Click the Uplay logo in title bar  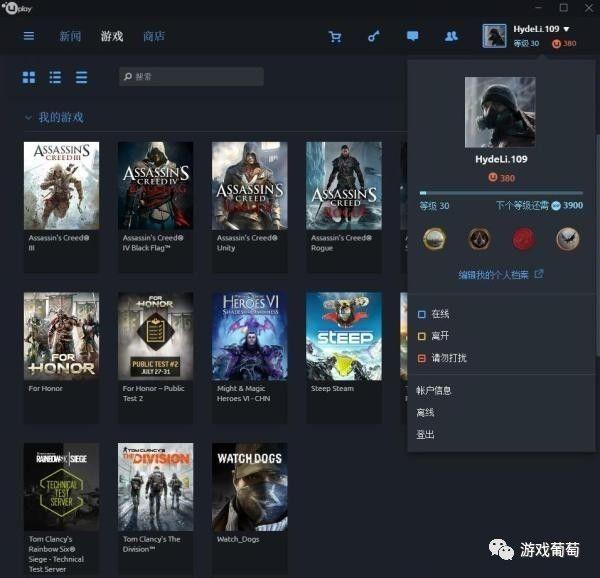(17, 8)
